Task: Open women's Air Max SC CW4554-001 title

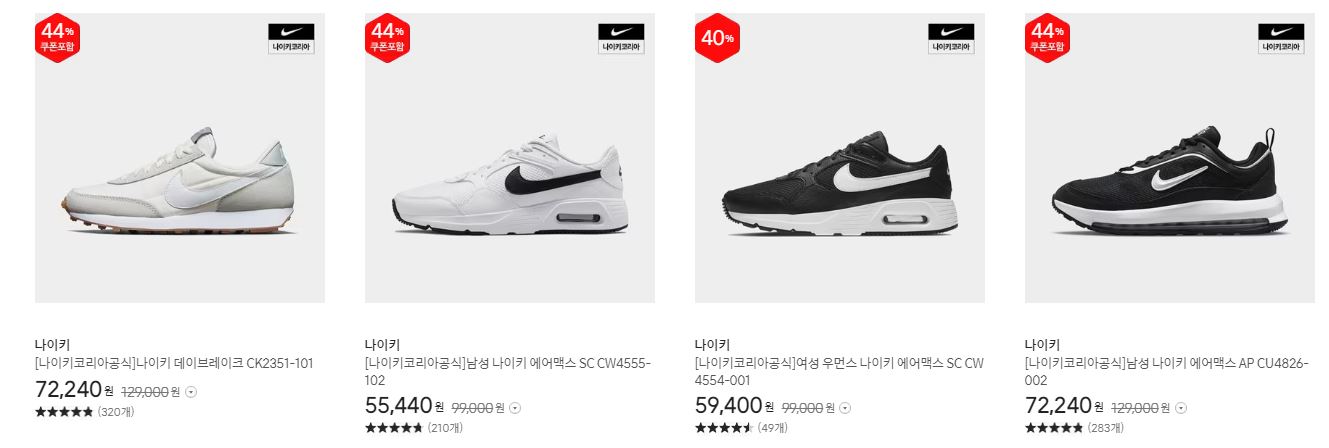Action: [x=839, y=371]
